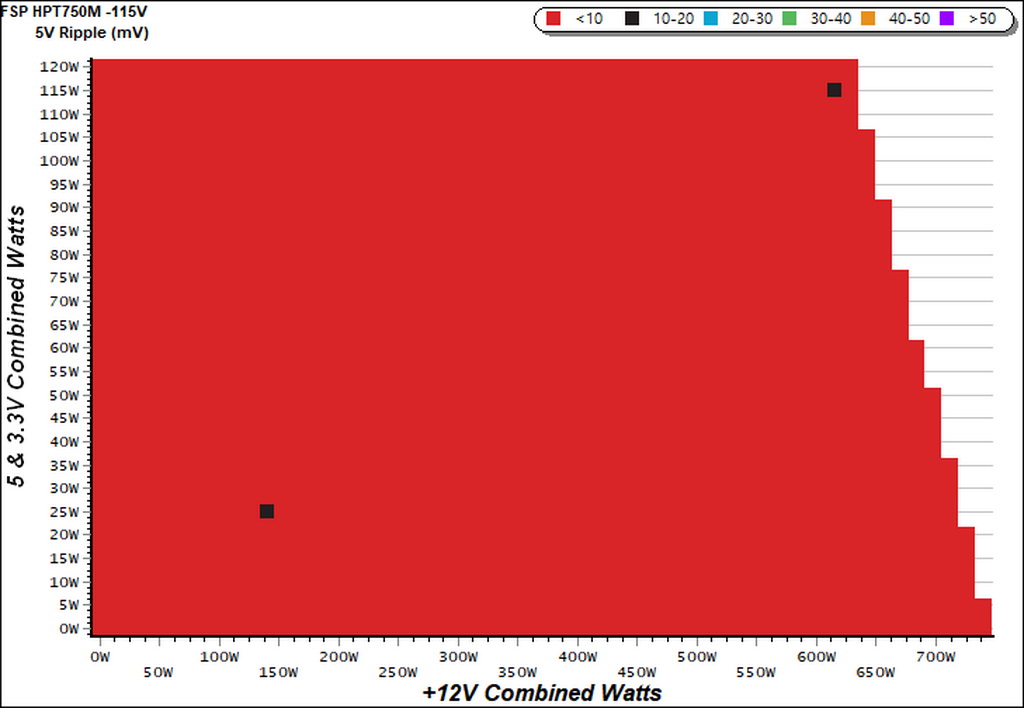The width and height of the screenshot is (1024, 708).
Task: Click the red <10 legend swatch
Action: coord(553,19)
